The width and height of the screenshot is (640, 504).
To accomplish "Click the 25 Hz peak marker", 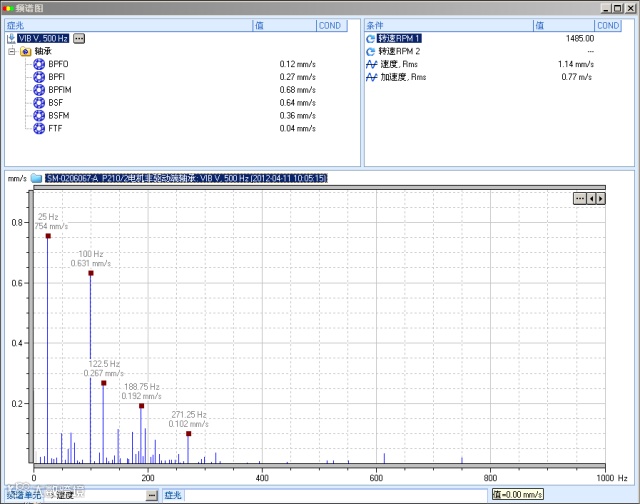I will (48, 236).
